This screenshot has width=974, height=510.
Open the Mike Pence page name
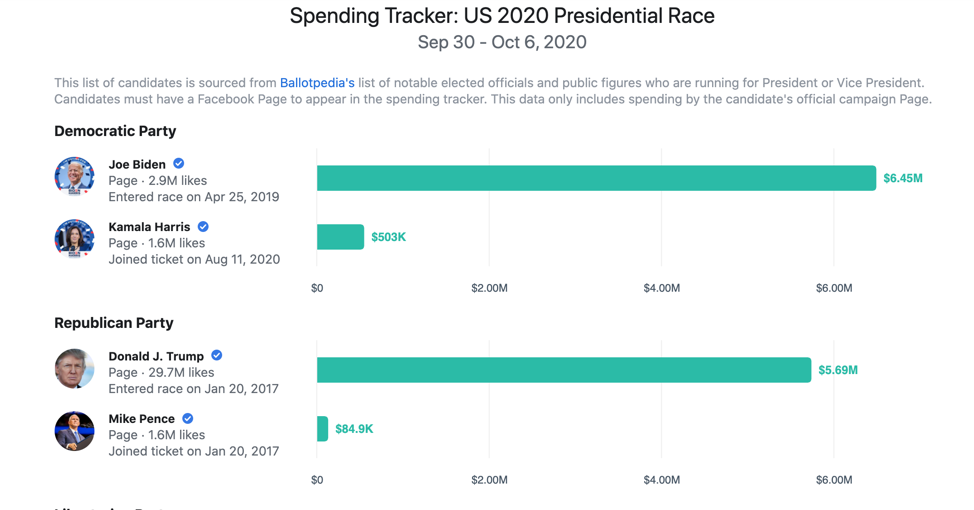point(141,420)
